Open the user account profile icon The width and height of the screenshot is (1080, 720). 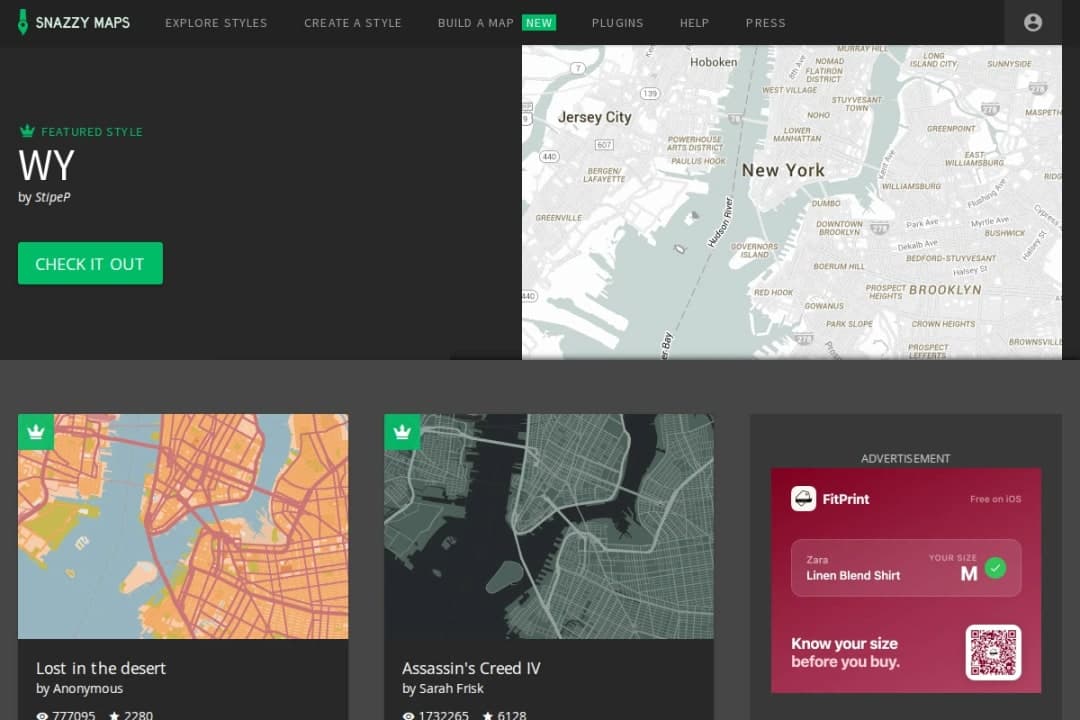1032,23
